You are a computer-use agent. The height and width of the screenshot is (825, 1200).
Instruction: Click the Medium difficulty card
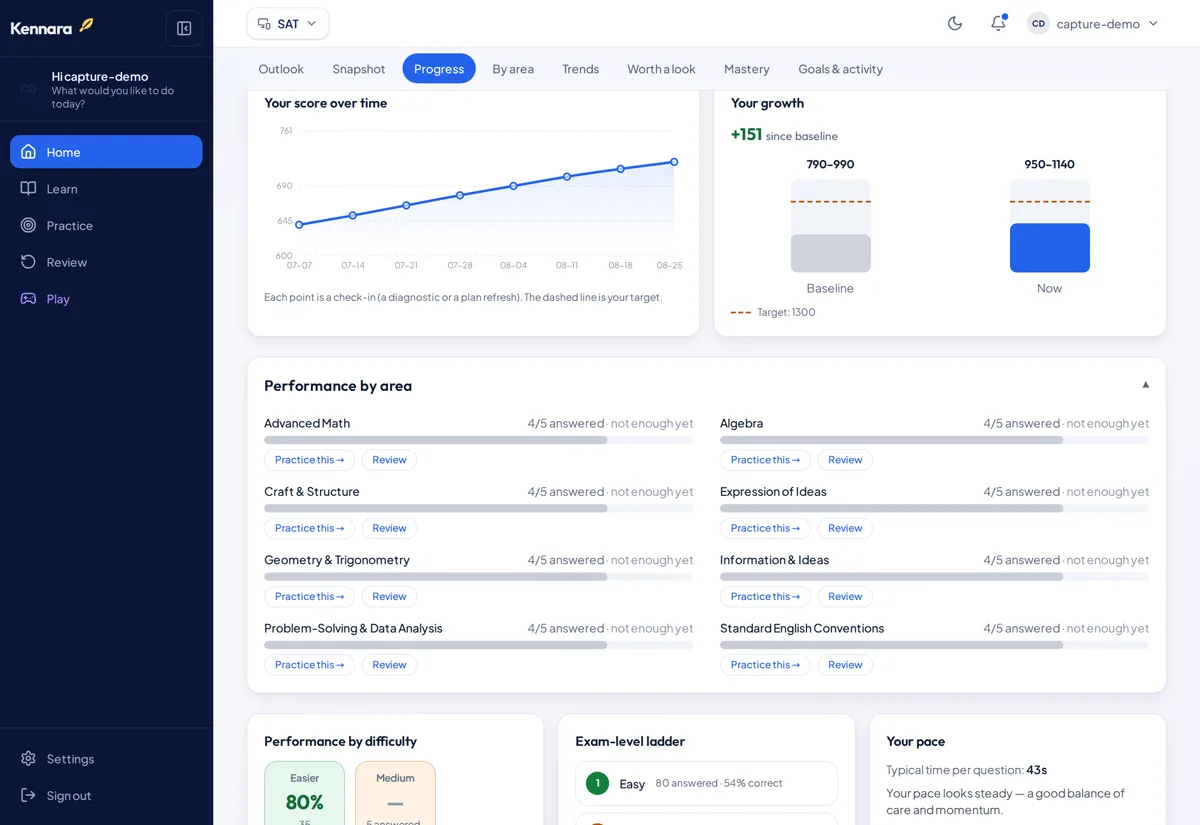point(395,794)
